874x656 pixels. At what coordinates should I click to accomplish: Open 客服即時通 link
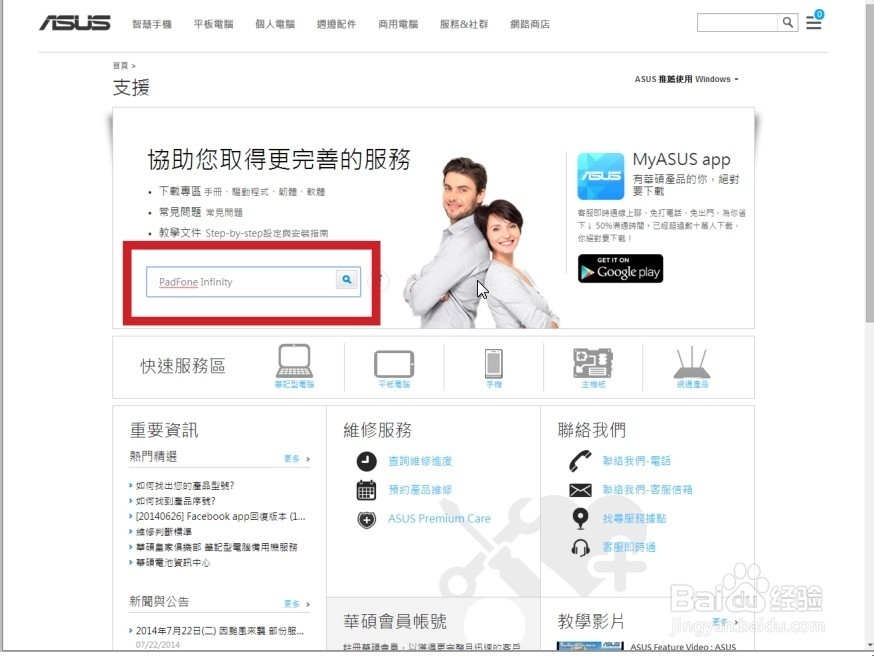[629, 548]
